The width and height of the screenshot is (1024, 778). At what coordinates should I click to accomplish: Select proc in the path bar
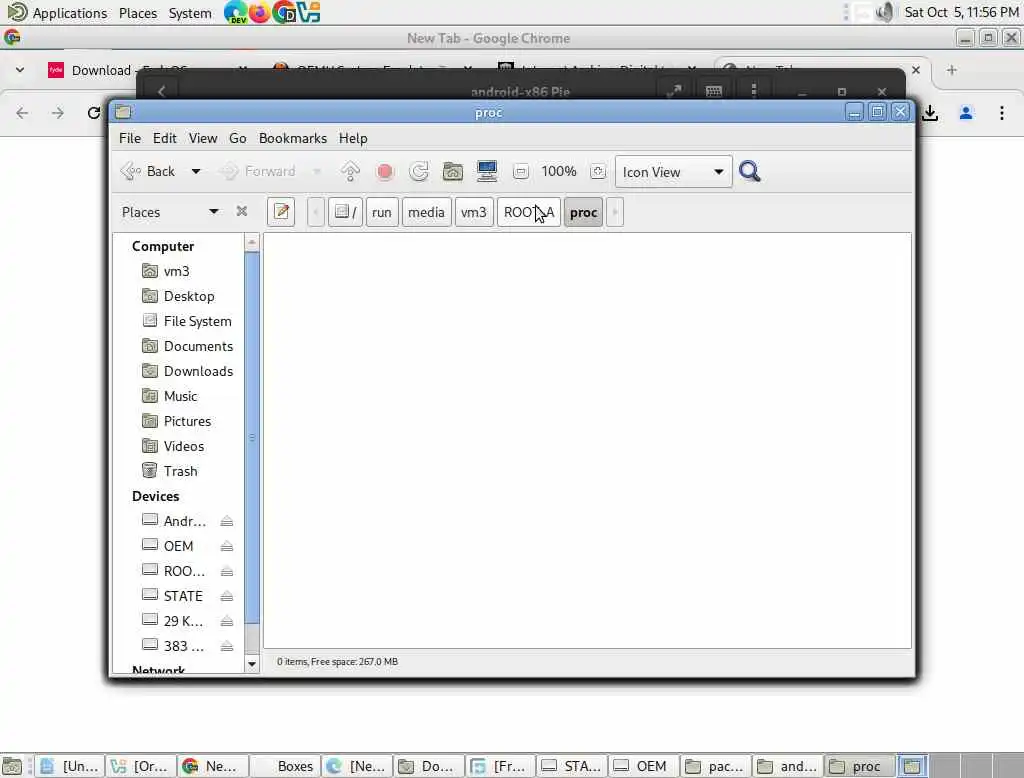[x=583, y=212]
